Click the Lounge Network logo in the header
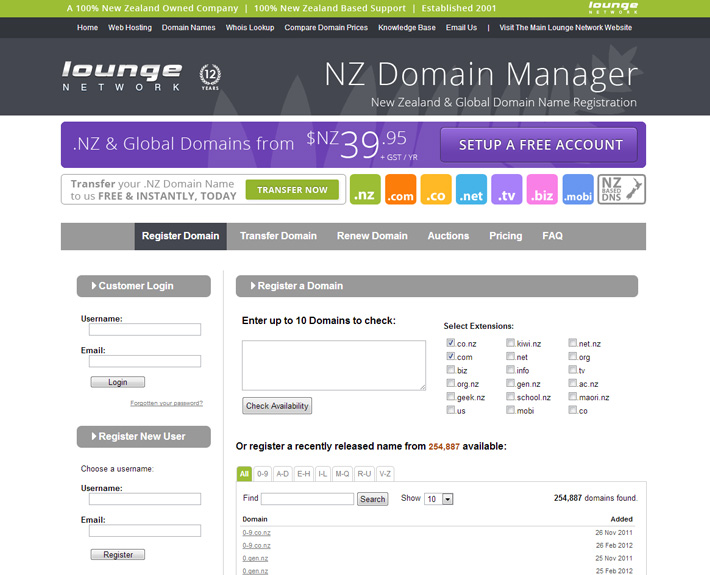The width and height of the screenshot is (710, 575). tap(122, 76)
